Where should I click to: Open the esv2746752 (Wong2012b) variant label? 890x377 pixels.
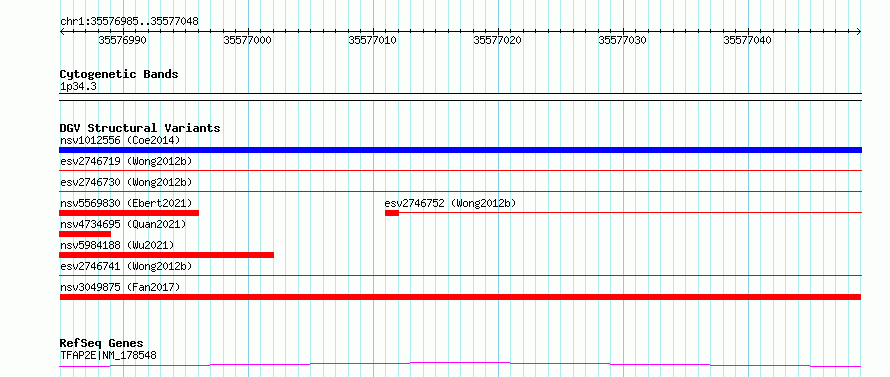450,203
